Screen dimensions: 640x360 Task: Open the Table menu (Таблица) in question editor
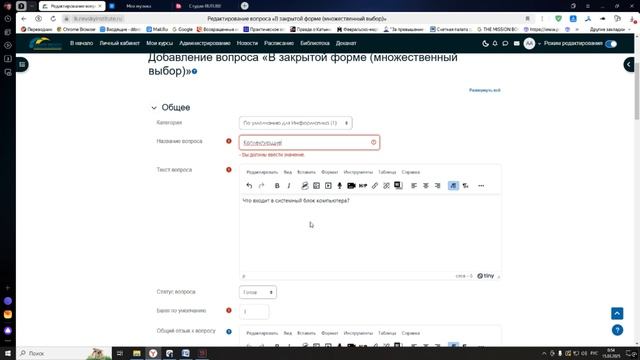click(387, 172)
